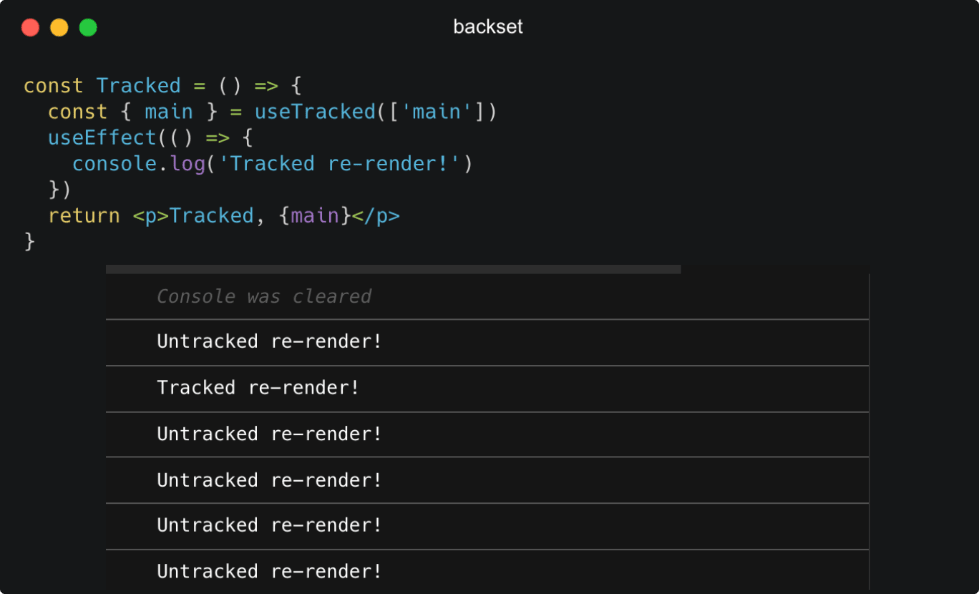
Task: Click the 'return' keyword in the code
Action: point(84,216)
